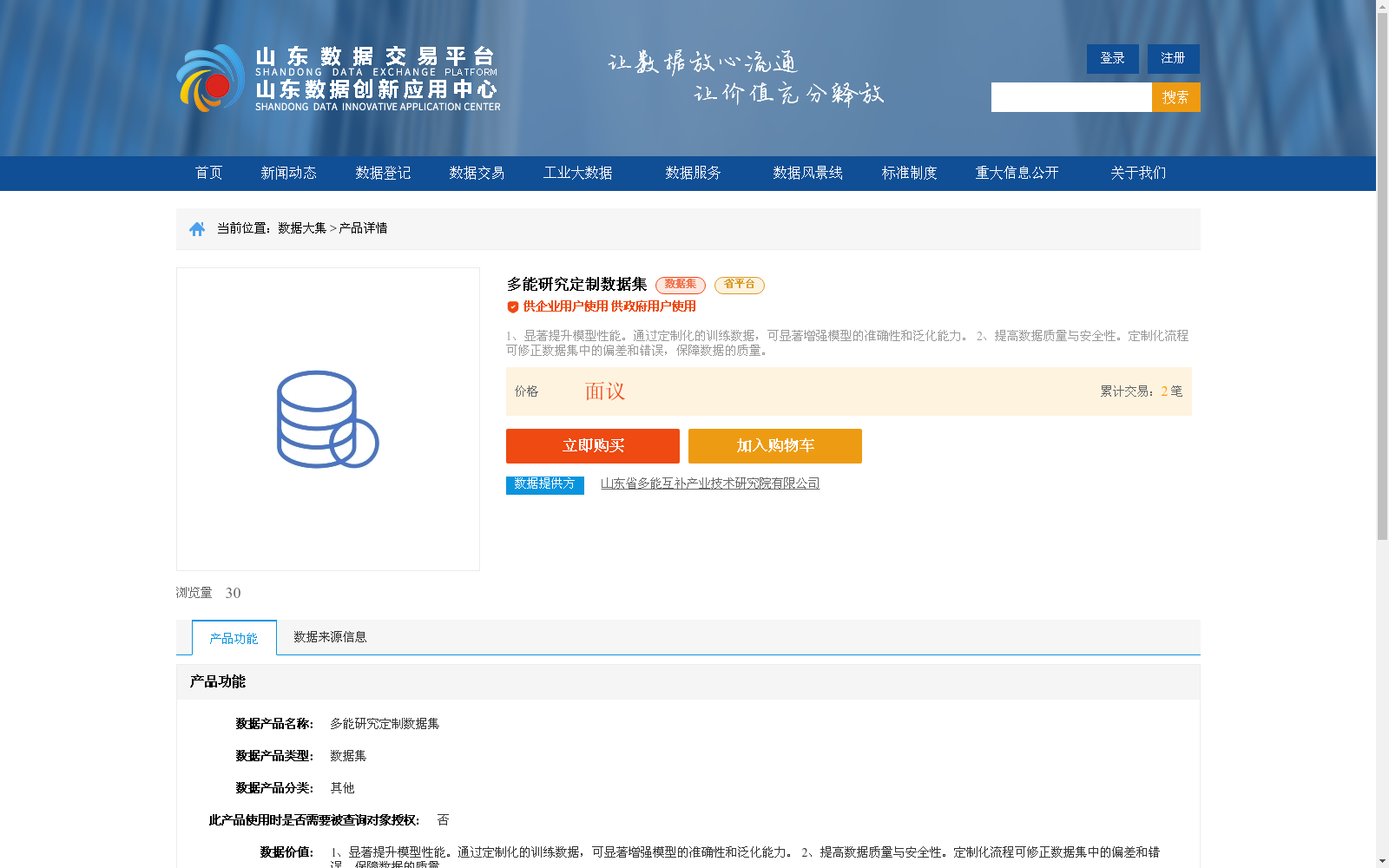
Task: Click the 注册 button
Action: [x=1174, y=59]
